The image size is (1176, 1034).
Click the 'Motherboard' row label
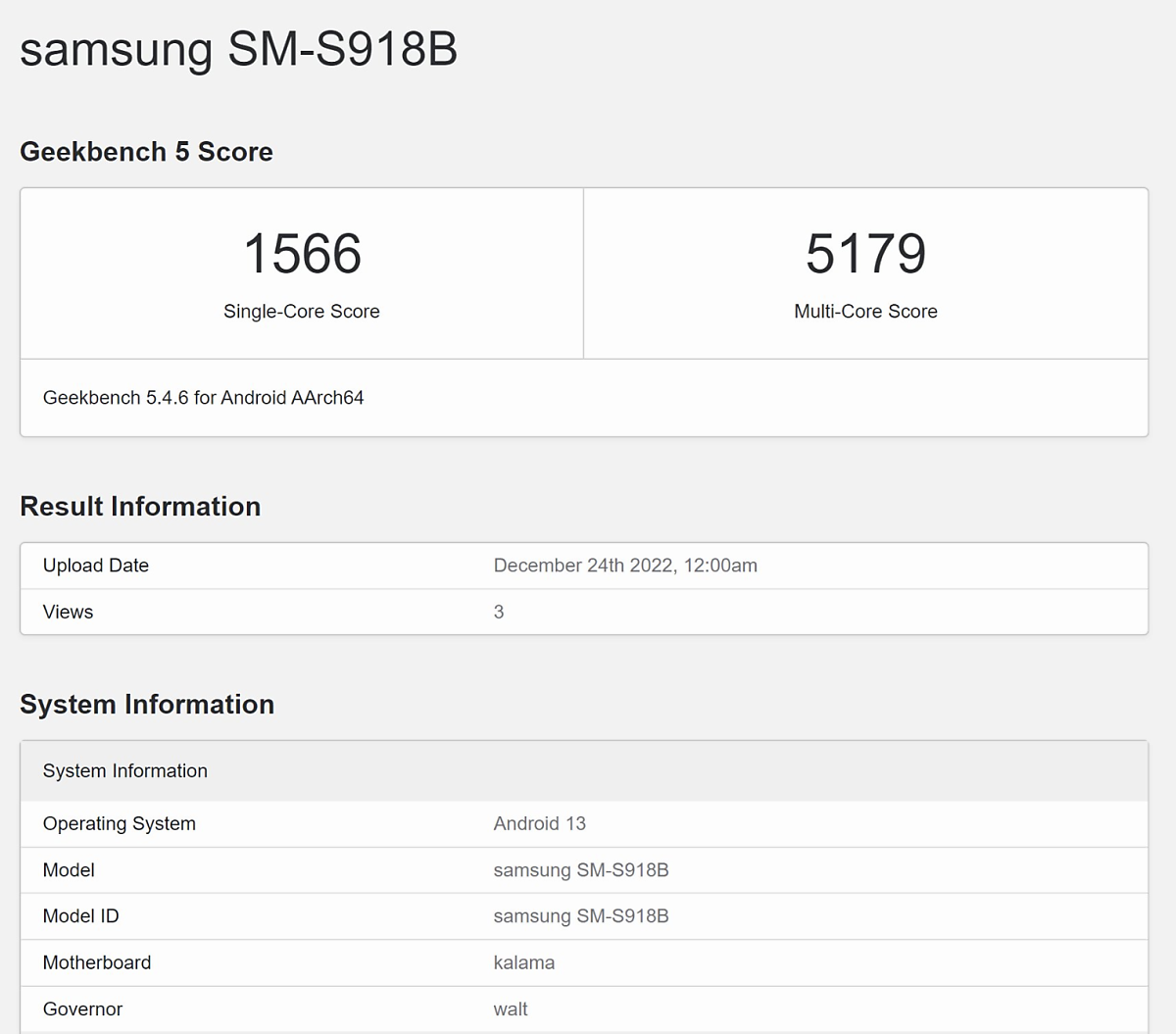pyautogui.click(x=97, y=962)
